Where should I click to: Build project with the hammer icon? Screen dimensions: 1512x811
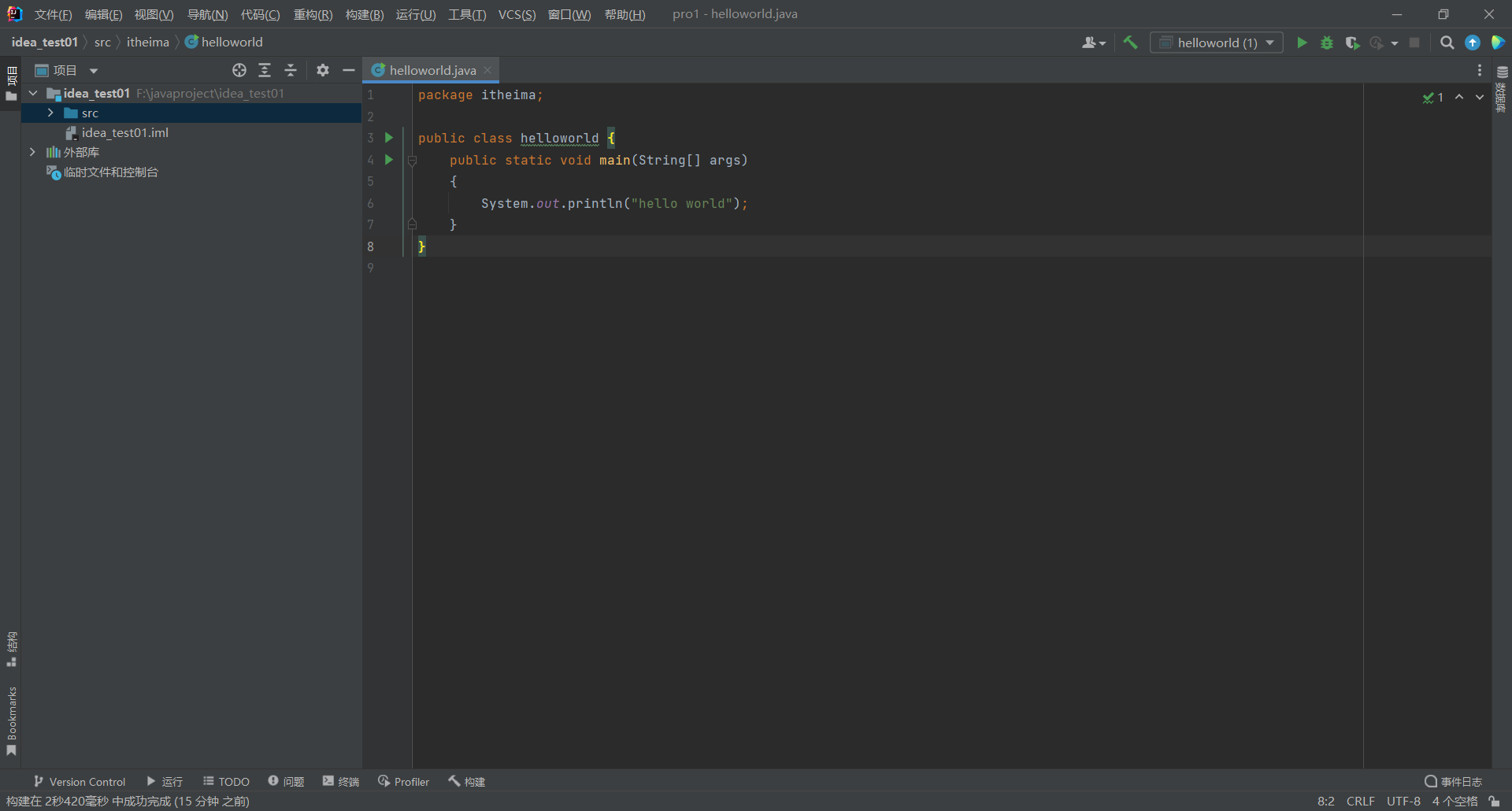(x=1130, y=43)
